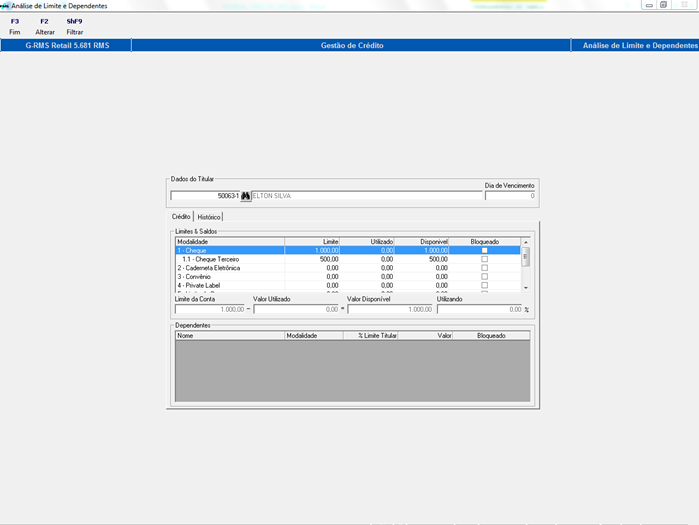Click the Gestão de Crédito header label
The height and width of the screenshot is (525, 699).
pyautogui.click(x=352, y=45)
